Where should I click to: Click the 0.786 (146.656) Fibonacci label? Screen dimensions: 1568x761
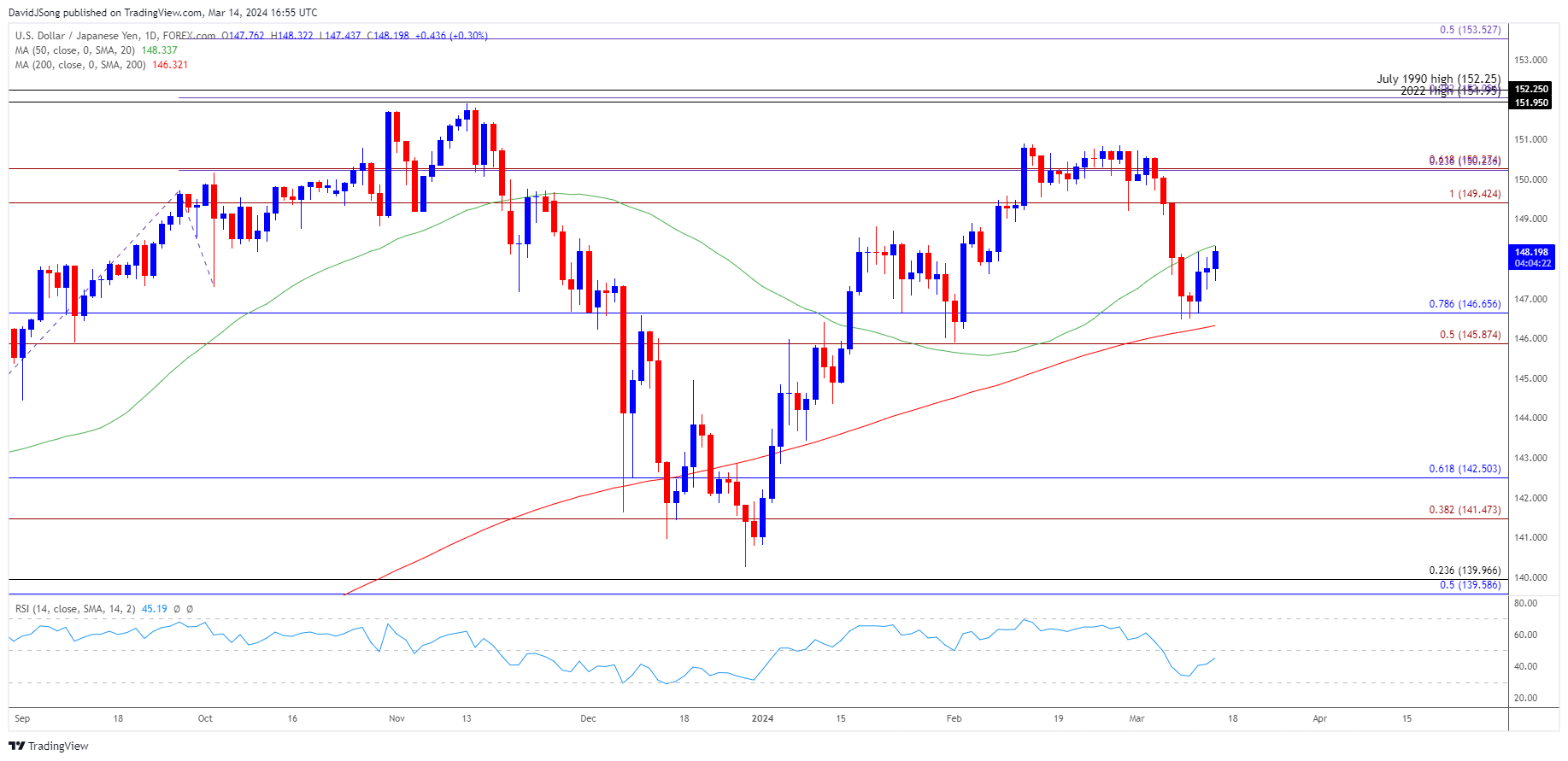click(1465, 304)
